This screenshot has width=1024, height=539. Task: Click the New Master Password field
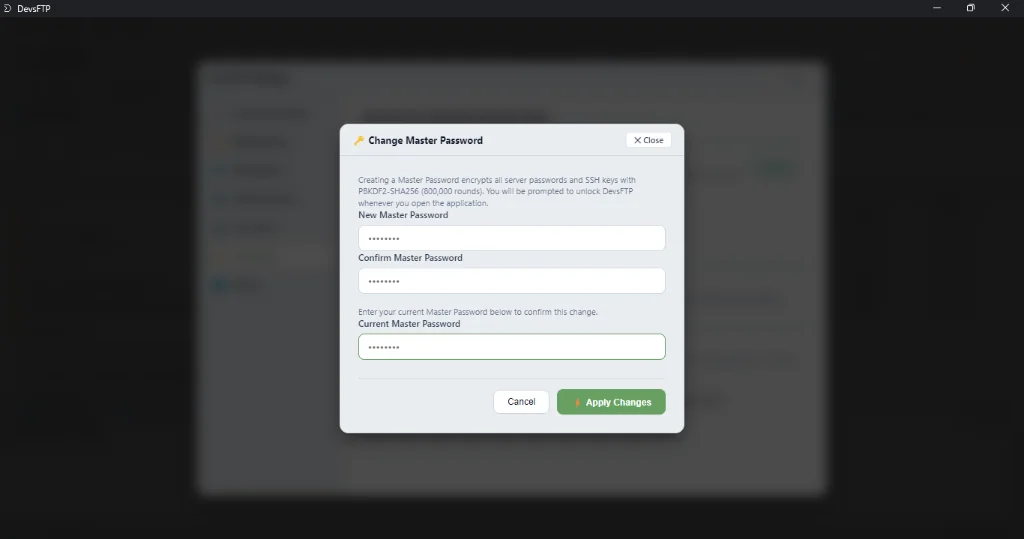(x=511, y=238)
